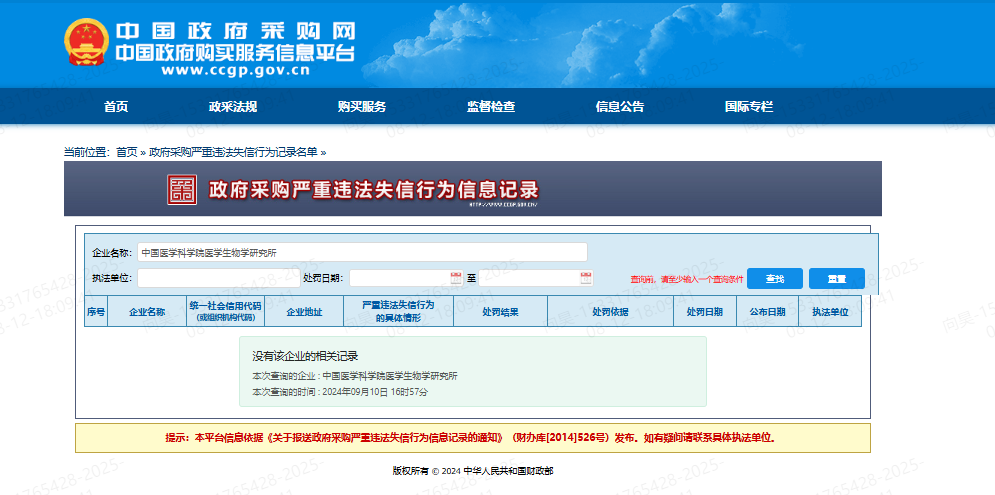Click the 中国政府购买服务信息平台 subtitle text
This screenshot has width=995, height=495.
coord(235,53)
